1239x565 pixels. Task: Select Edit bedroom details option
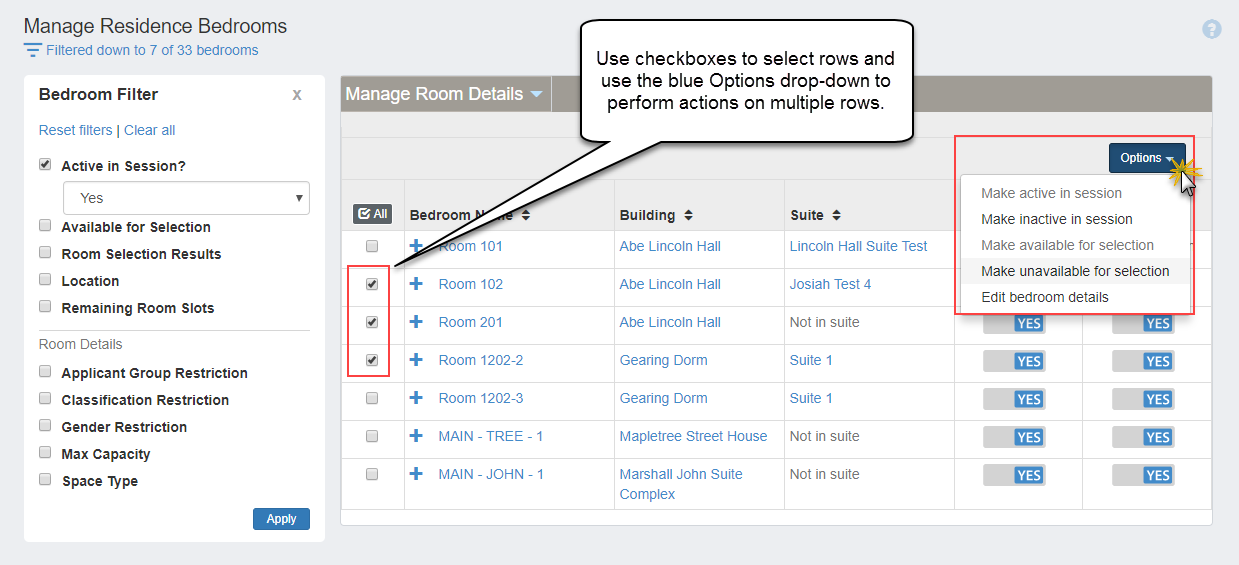(1044, 297)
